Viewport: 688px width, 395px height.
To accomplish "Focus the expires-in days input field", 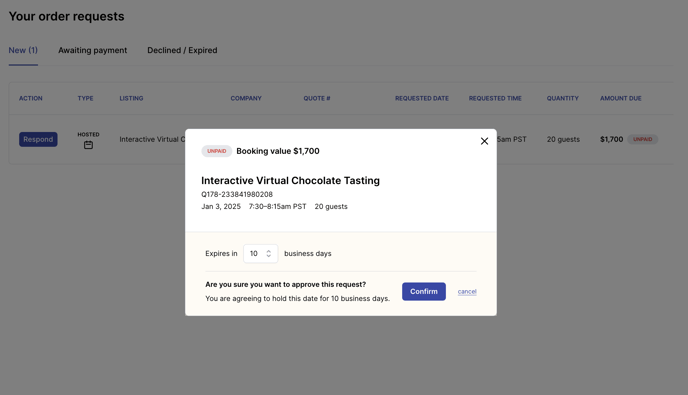I will (x=260, y=254).
